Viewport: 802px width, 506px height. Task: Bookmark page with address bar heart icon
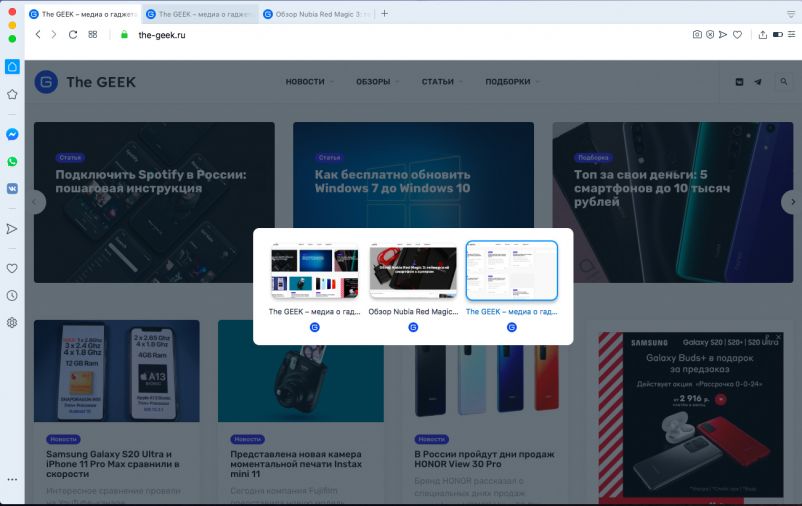(x=737, y=34)
